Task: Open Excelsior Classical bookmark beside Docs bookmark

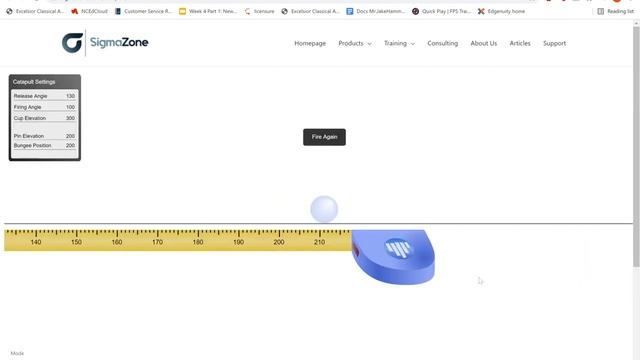Action: point(310,11)
